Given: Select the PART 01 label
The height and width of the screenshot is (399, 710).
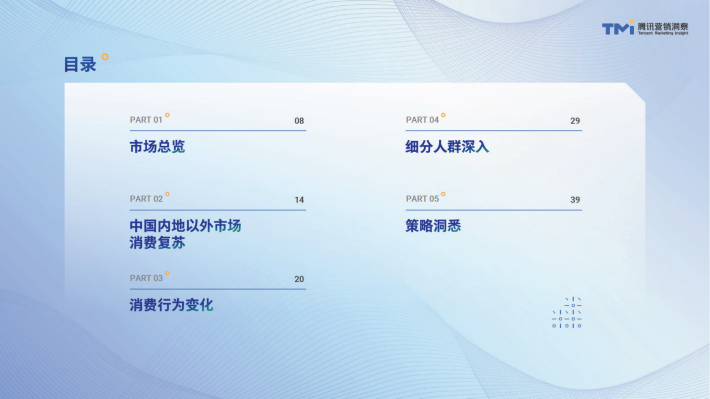Looking at the screenshot, I should point(146,120).
